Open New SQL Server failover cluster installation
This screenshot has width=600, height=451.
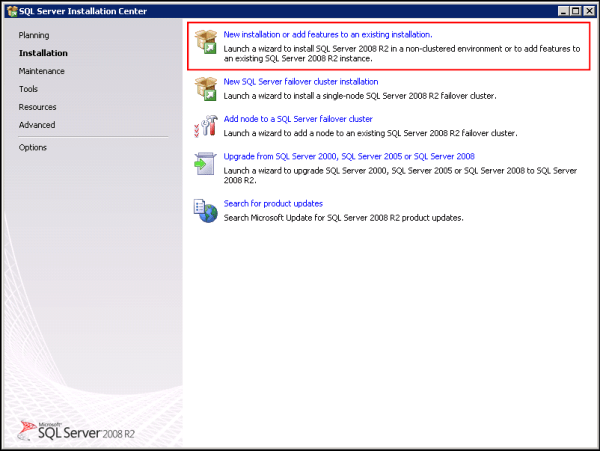coord(301,81)
